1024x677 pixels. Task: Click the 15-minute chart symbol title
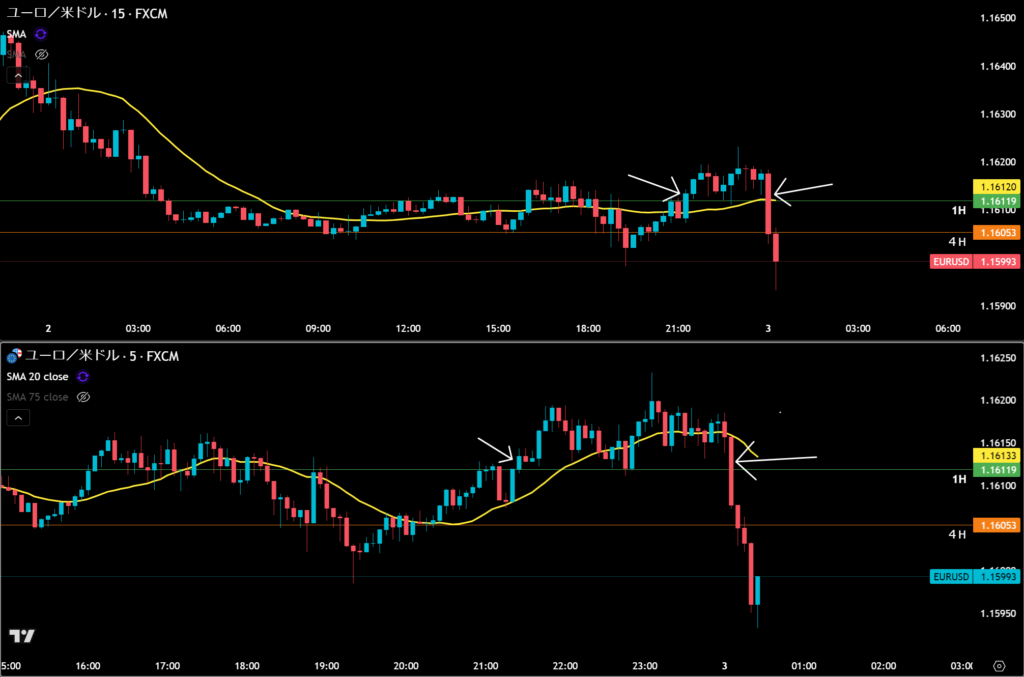pyautogui.click(x=85, y=14)
